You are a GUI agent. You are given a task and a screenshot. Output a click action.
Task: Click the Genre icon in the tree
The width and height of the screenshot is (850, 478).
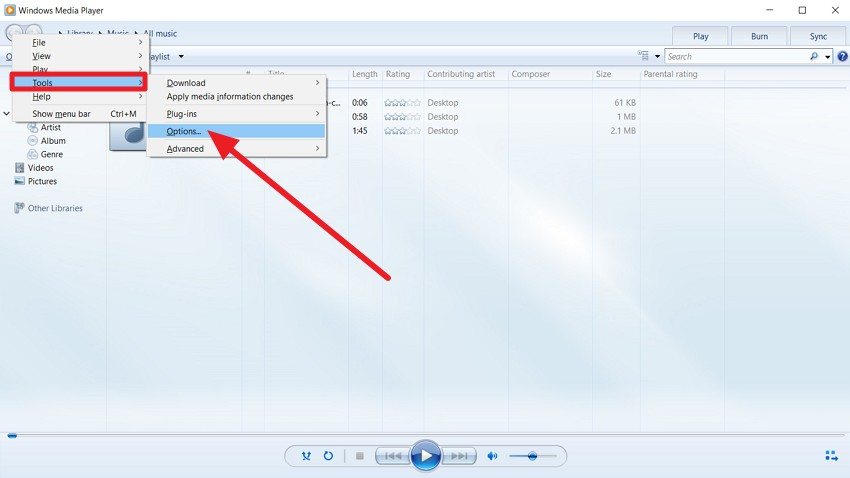33,154
